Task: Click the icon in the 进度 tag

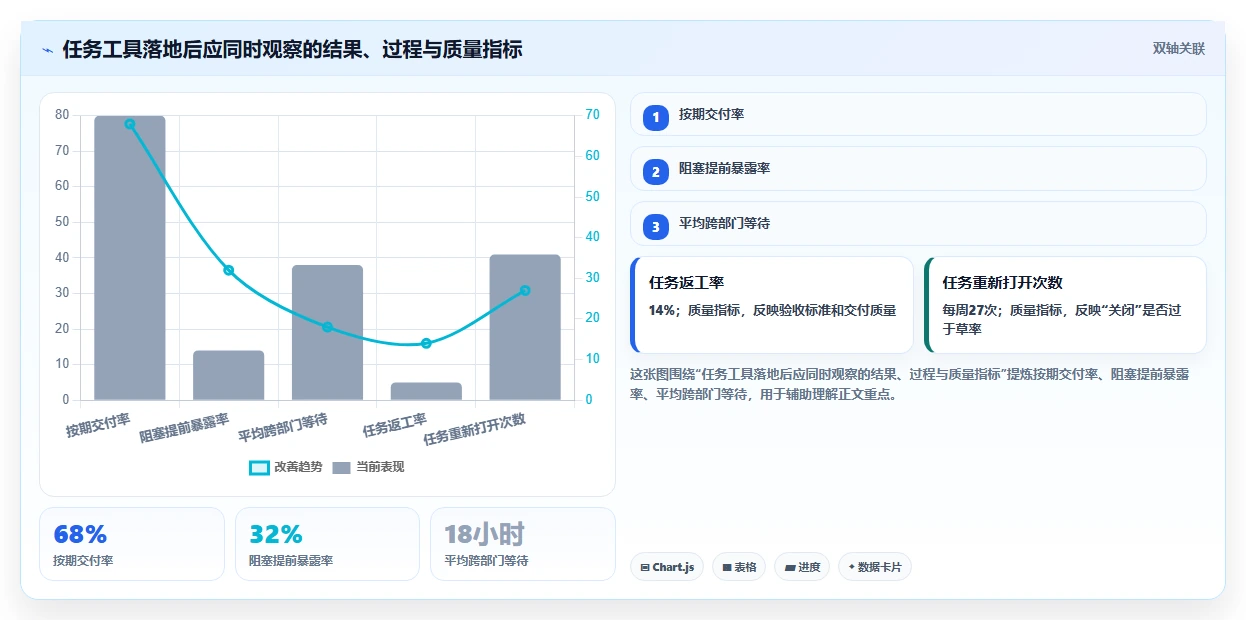Action: (x=790, y=567)
